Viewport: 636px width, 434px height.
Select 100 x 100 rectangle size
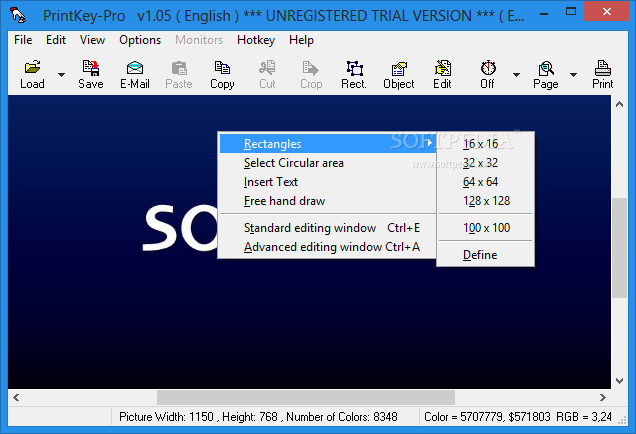coord(486,228)
